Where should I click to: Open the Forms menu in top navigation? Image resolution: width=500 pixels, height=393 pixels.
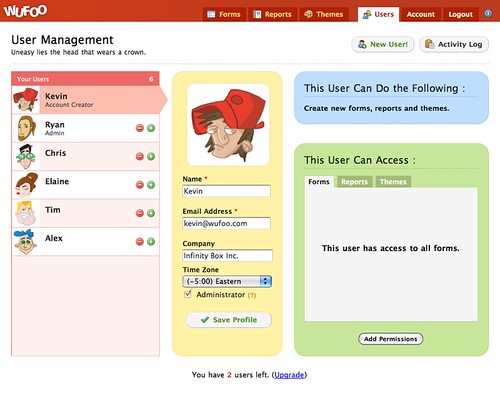pos(224,14)
